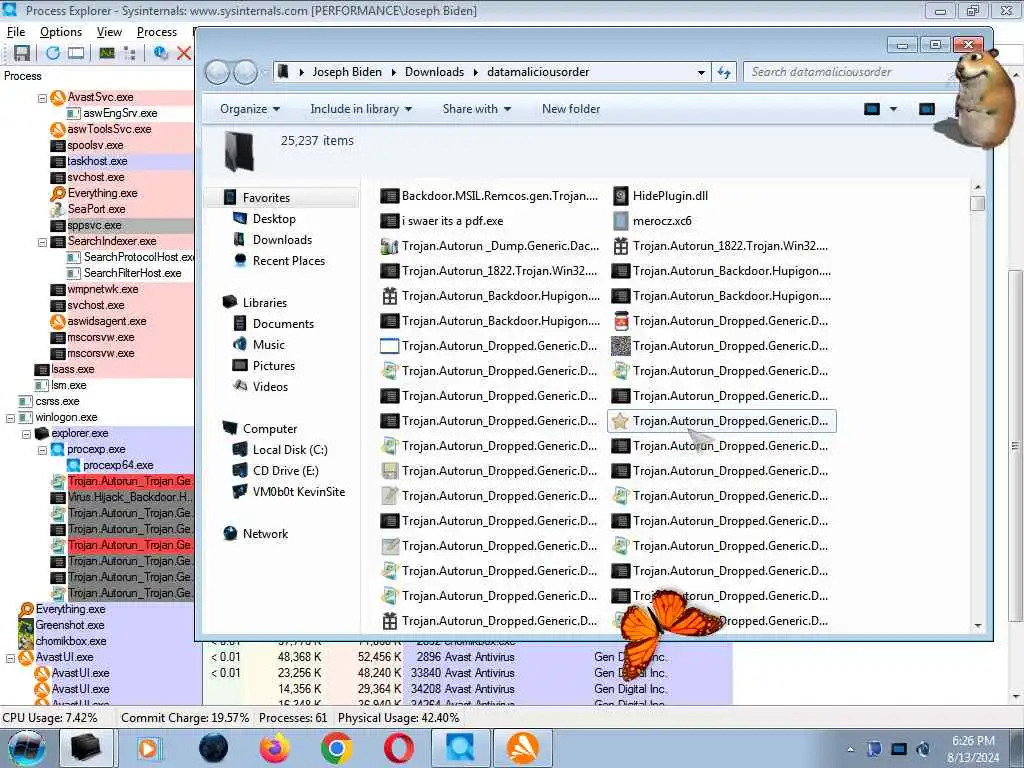
Task: Select the HidePlugin.dll file icon
Action: pos(620,196)
